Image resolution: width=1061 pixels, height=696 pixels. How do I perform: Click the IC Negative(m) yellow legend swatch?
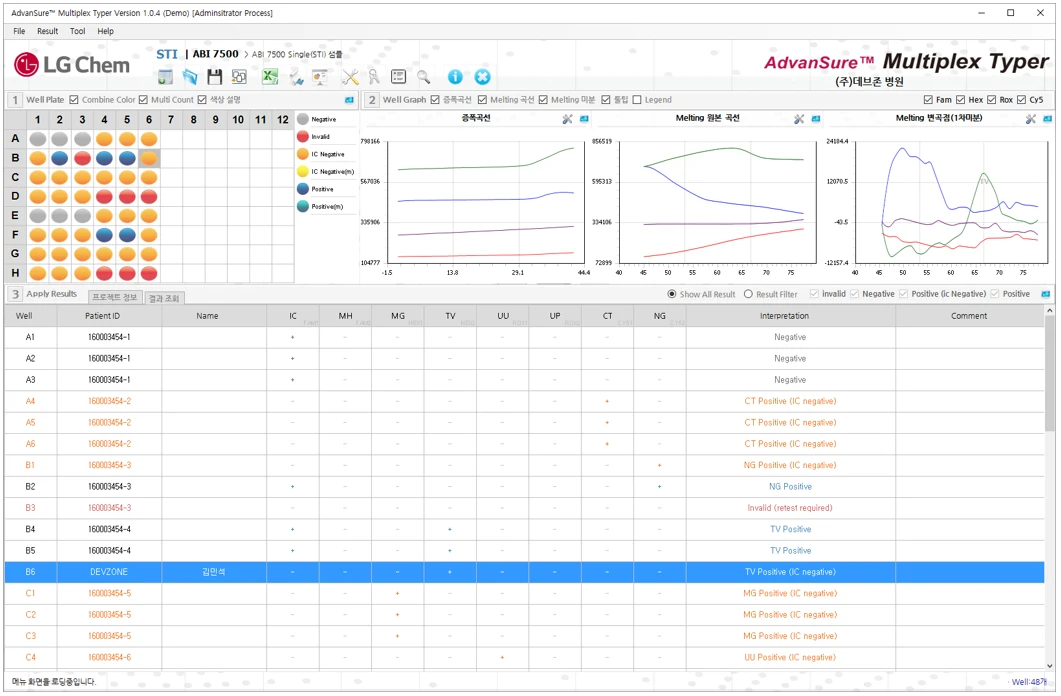(x=302, y=172)
